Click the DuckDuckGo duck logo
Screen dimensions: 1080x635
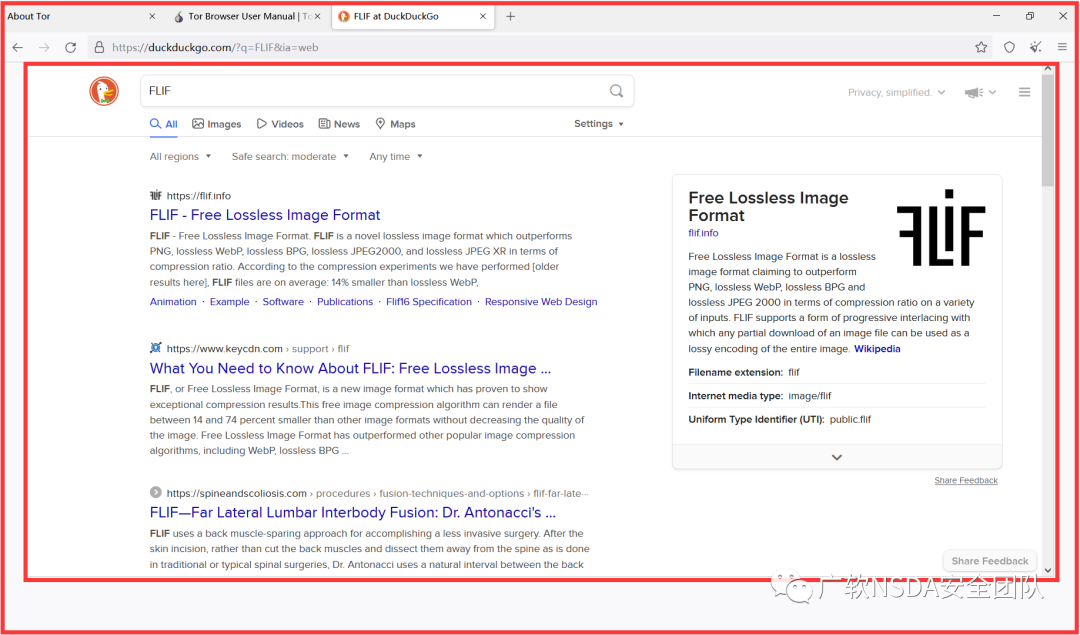point(104,91)
